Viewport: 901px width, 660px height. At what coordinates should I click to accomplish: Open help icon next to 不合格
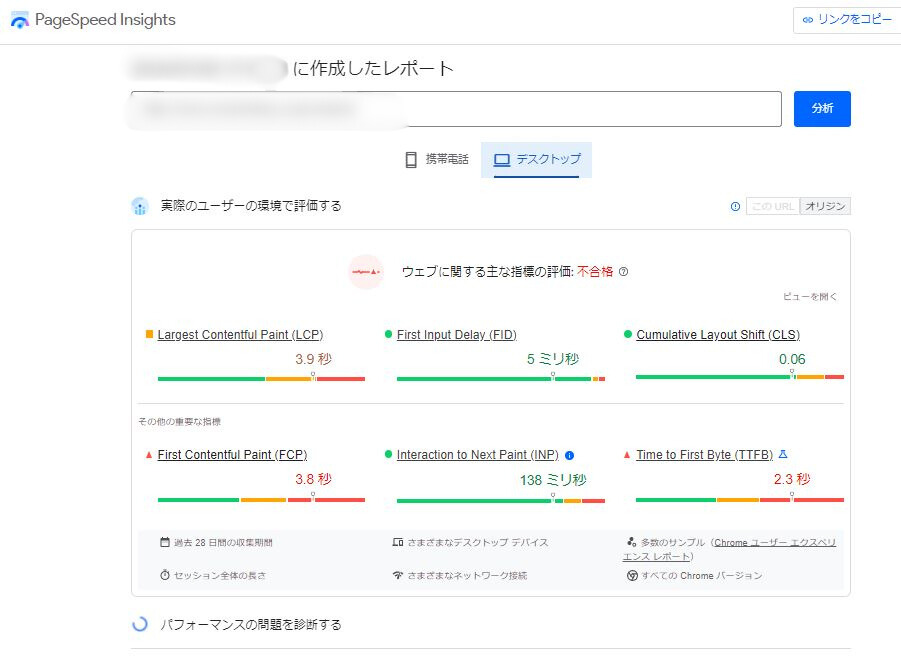(x=623, y=272)
